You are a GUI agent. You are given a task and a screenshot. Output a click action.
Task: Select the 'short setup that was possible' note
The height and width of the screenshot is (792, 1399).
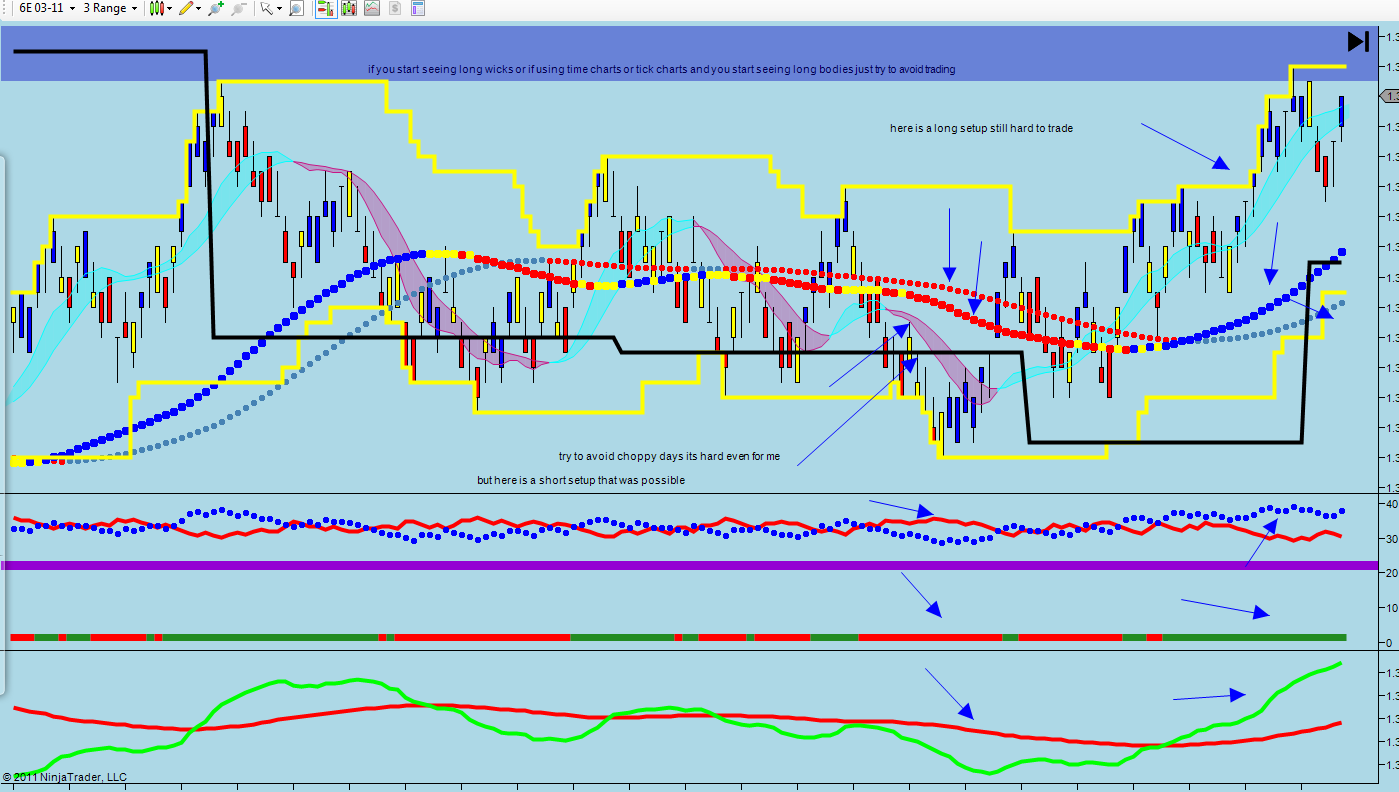581,480
